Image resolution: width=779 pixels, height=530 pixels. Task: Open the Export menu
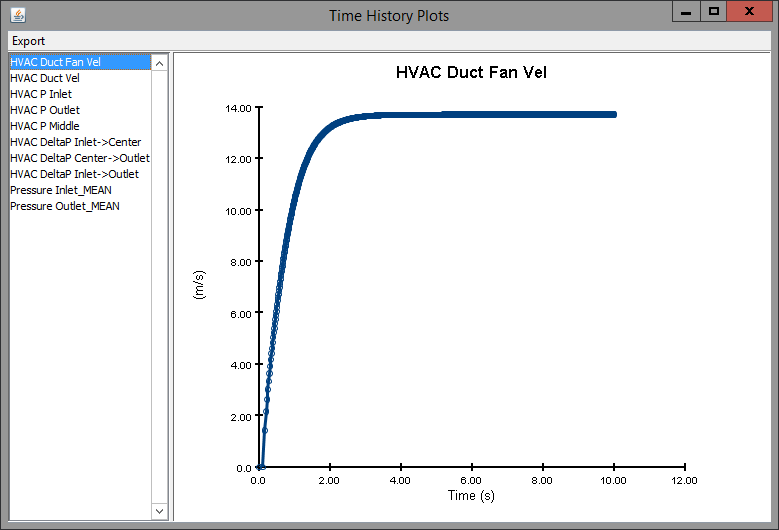(x=28, y=41)
